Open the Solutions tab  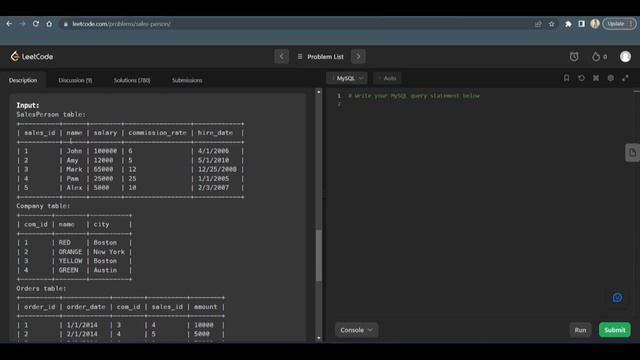(132, 80)
